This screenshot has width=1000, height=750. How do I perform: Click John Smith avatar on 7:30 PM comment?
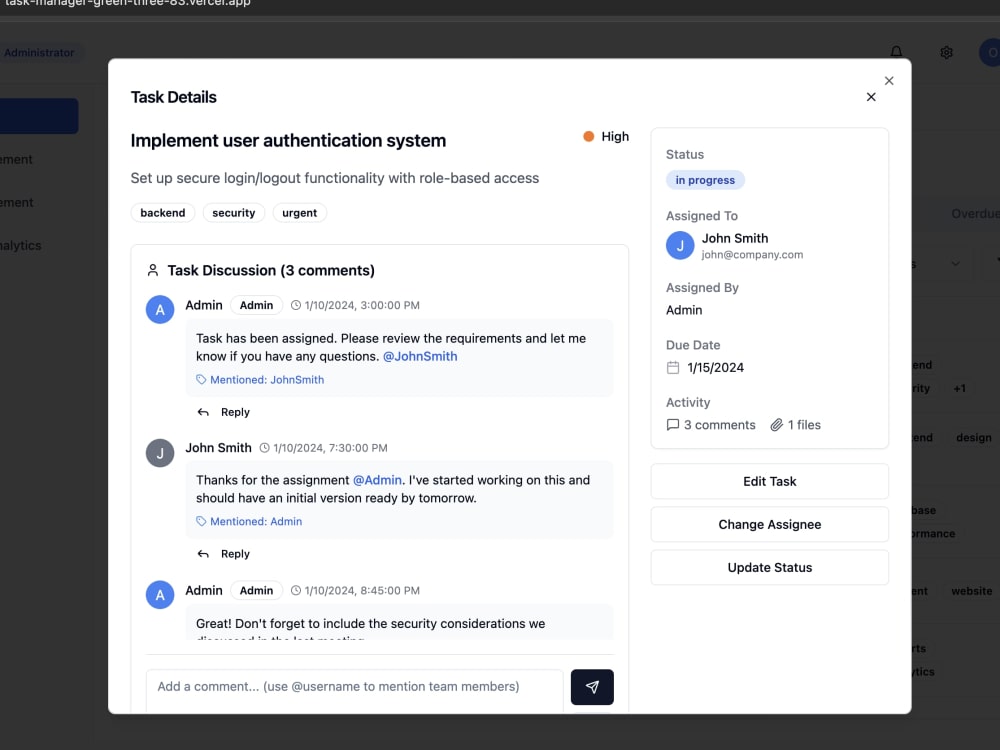click(160, 453)
